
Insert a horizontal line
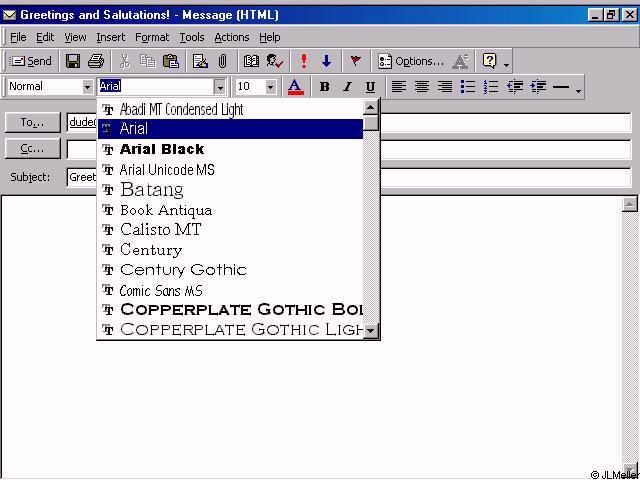(x=561, y=87)
